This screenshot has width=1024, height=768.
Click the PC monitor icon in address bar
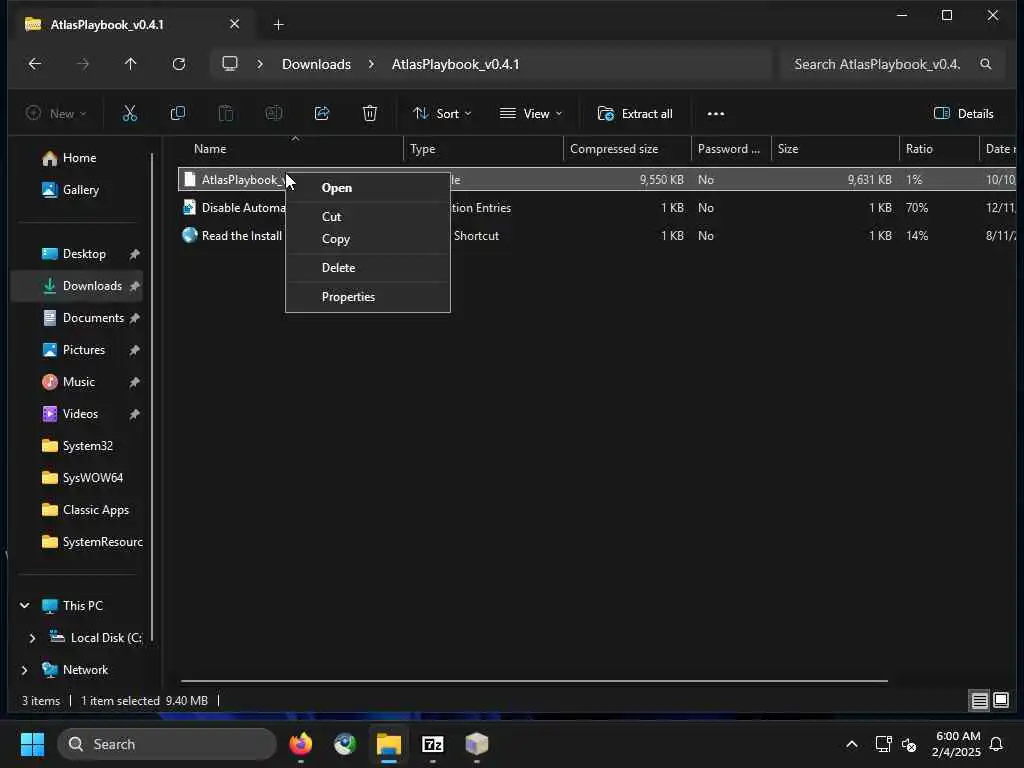pos(230,64)
